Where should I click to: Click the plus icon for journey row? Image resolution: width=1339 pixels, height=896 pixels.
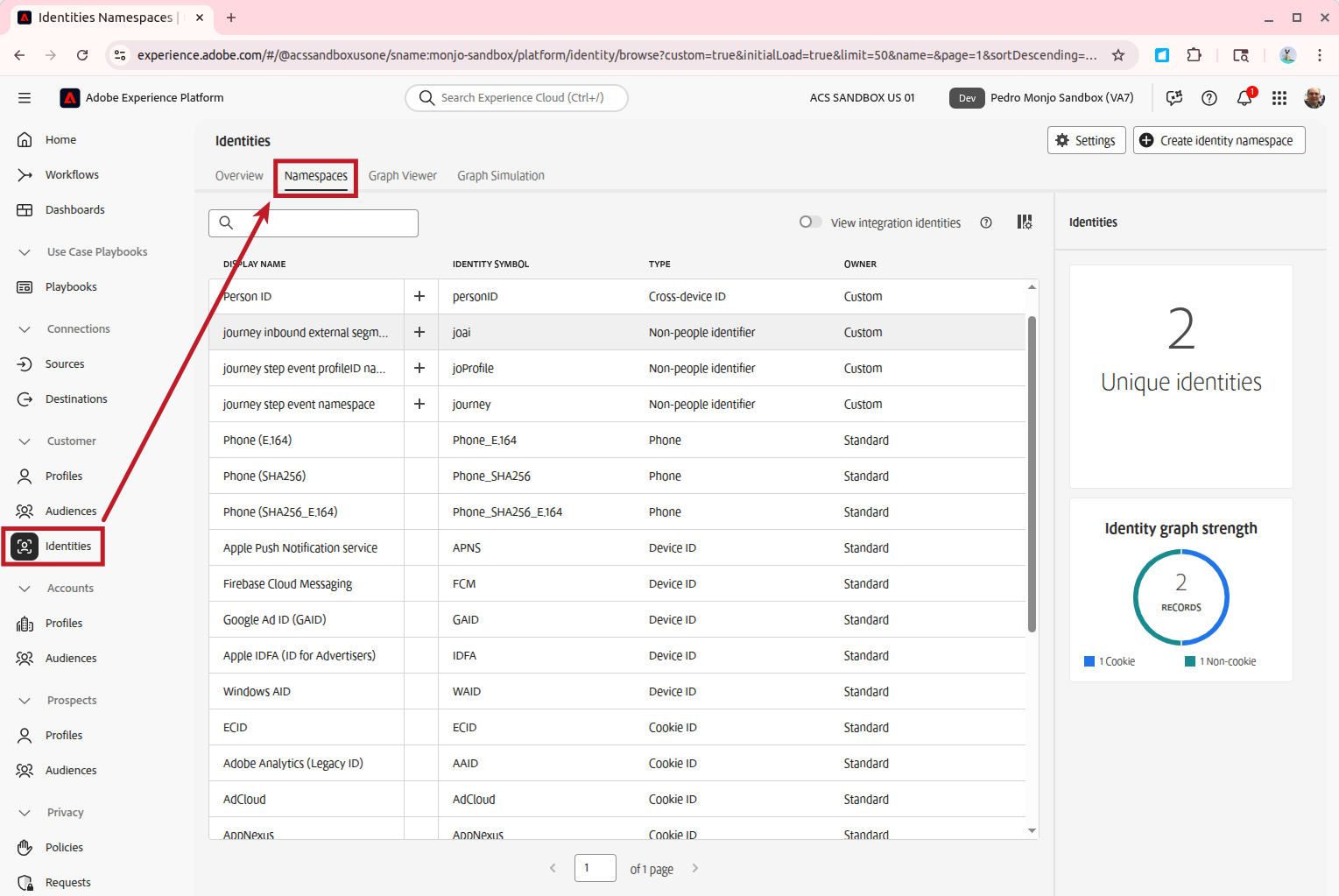[x=419, y=404]
